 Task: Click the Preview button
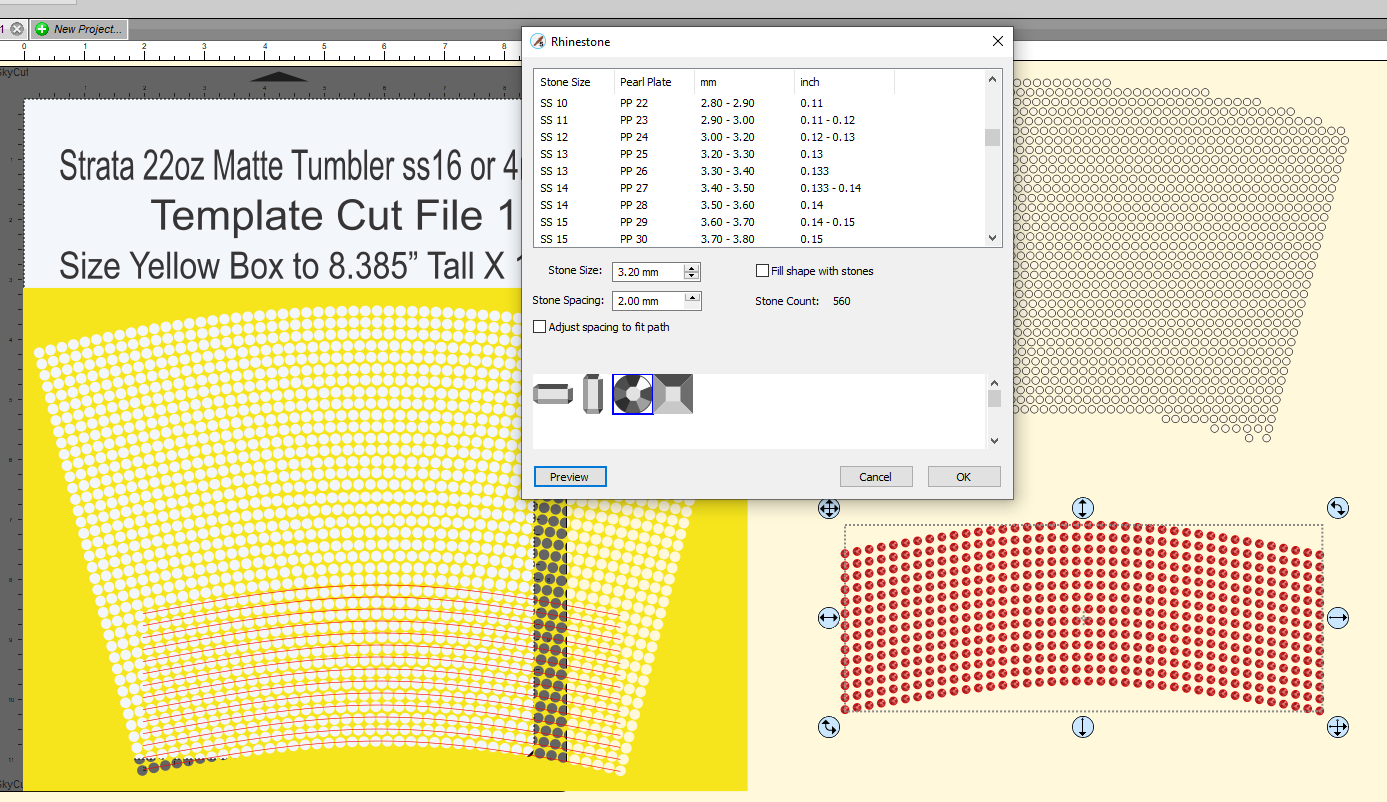pos(570,477)
